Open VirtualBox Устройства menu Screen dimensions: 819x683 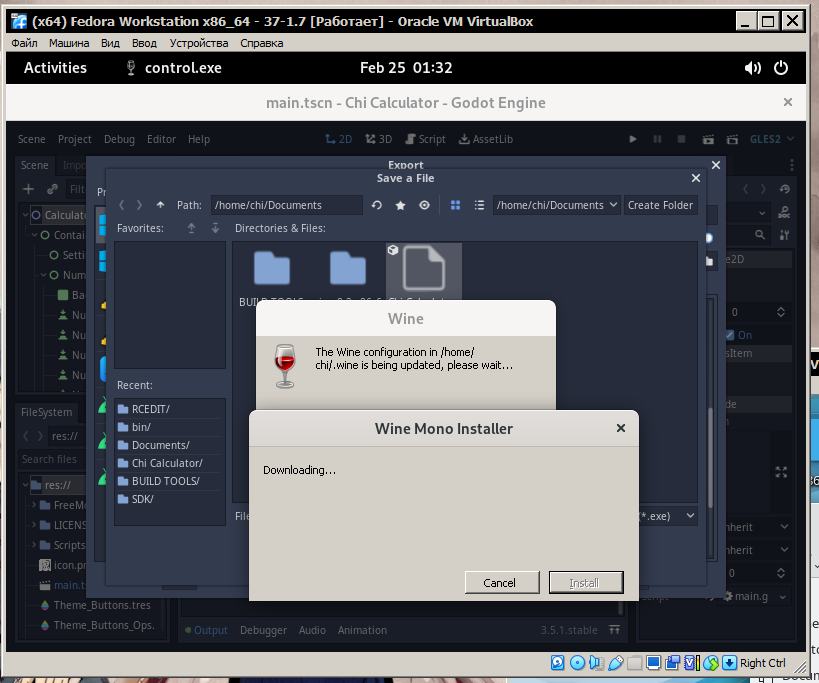[198, 43]
